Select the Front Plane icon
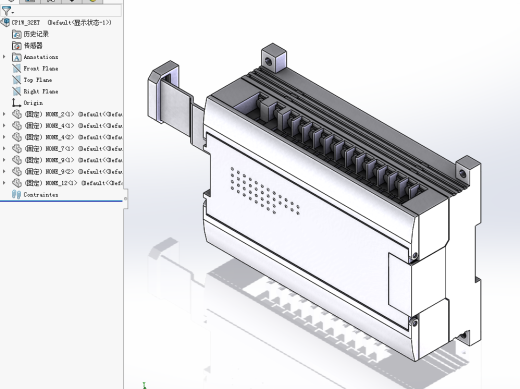Screen dimensions: 520x389 [17, 68]
